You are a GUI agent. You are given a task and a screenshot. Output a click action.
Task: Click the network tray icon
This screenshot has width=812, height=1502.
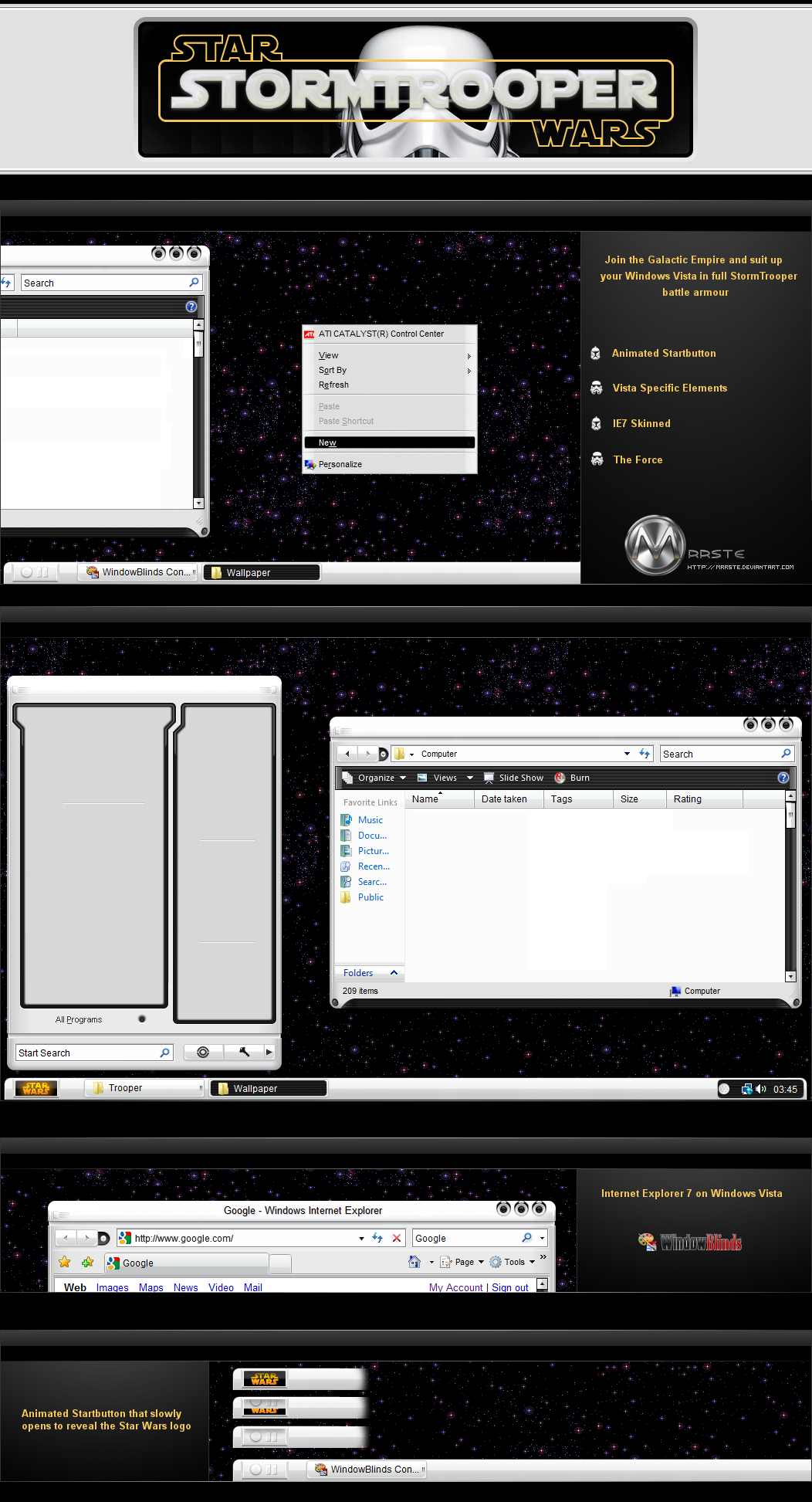(746, 1089)
